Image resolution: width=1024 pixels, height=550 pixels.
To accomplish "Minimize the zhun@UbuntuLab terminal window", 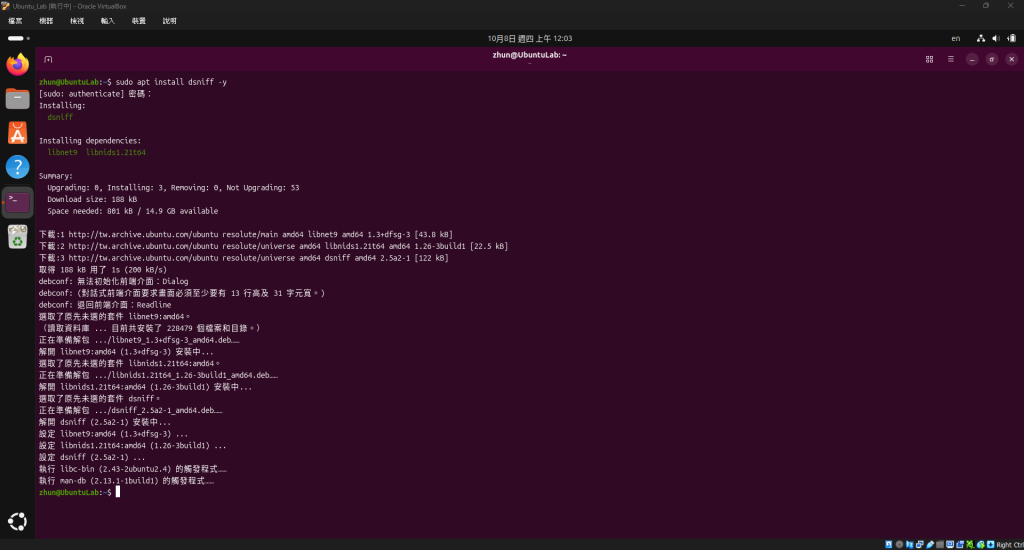I will [972, 59].
